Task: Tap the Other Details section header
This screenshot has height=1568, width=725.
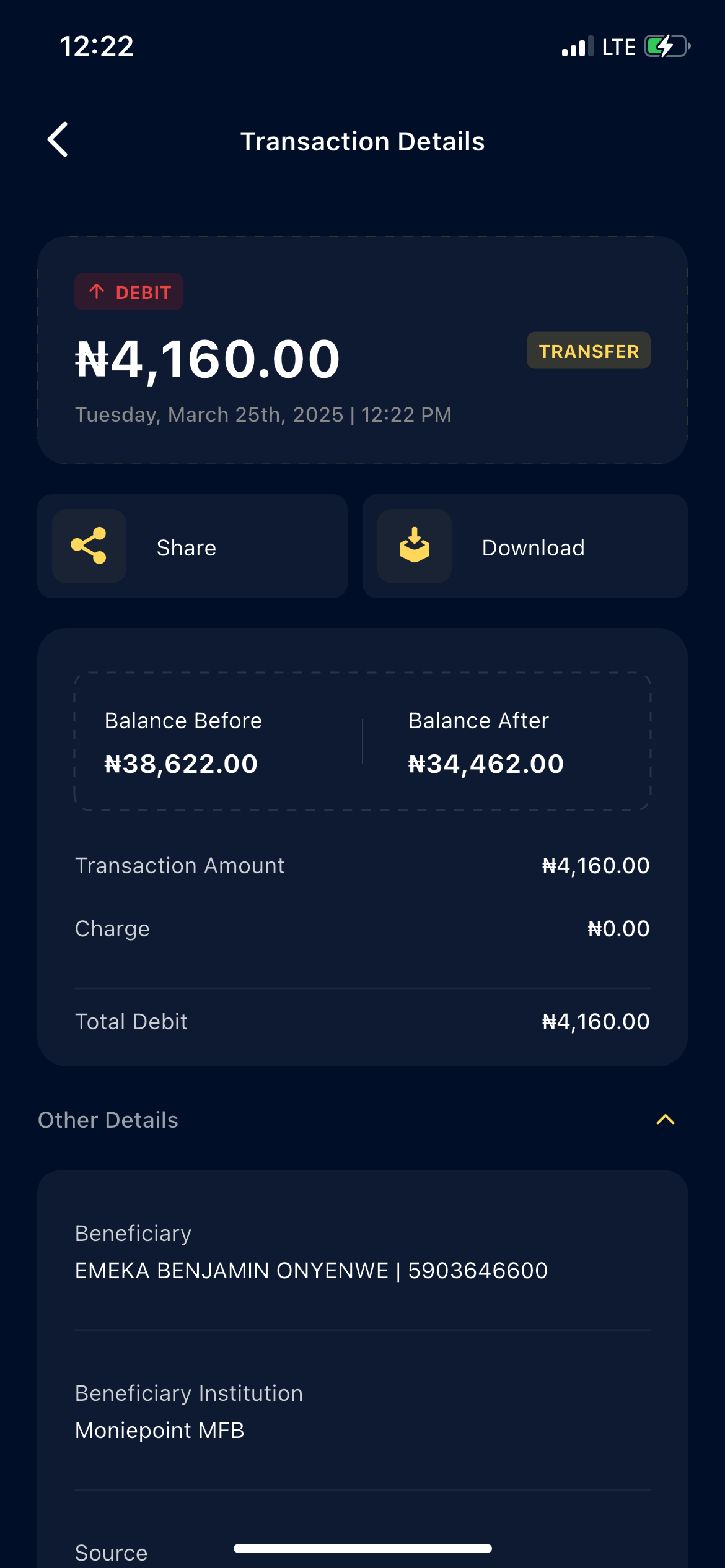Action: (108, 1120)
